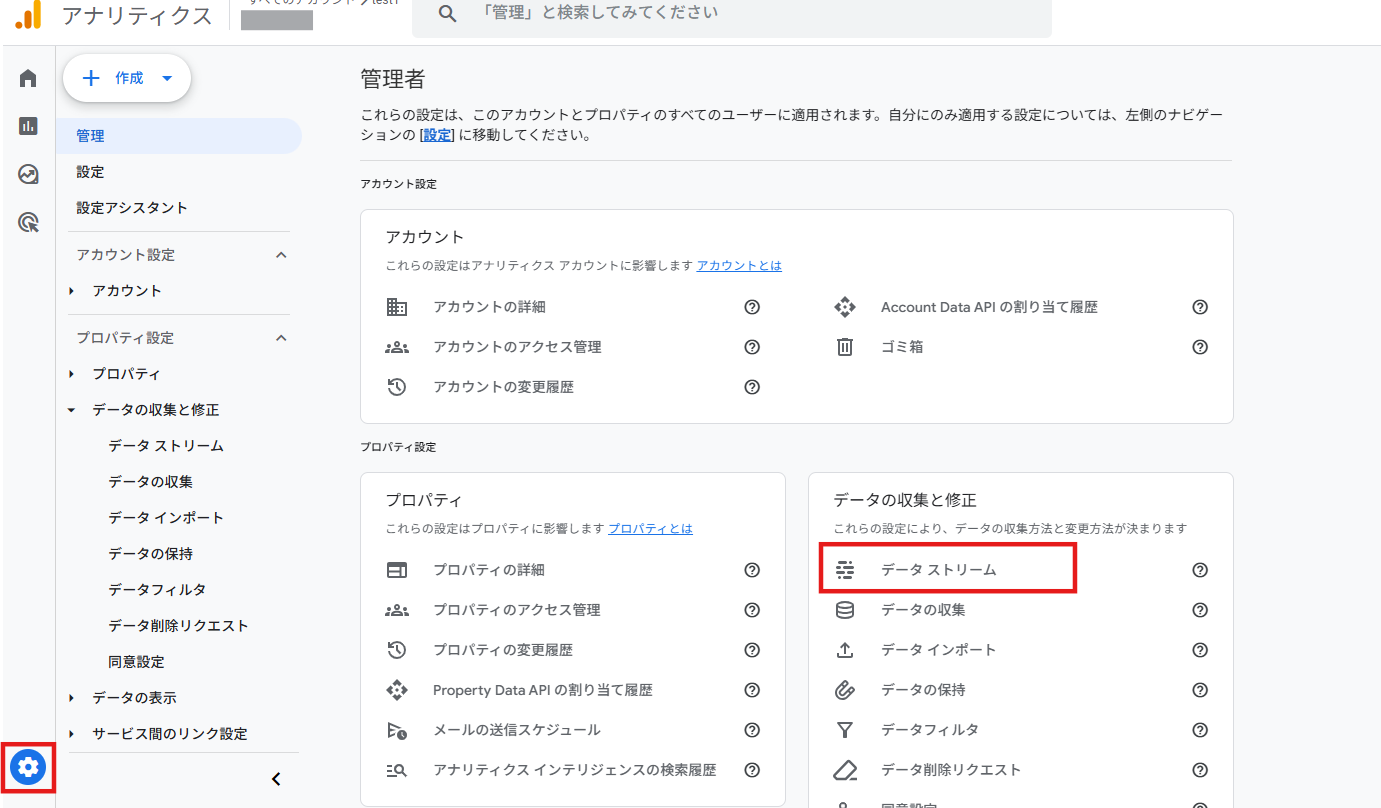1381x808 pixels.
Task: Show help for アナリティクス インテリジェンスの検索履歴
Action: click(x=752, y=770)
